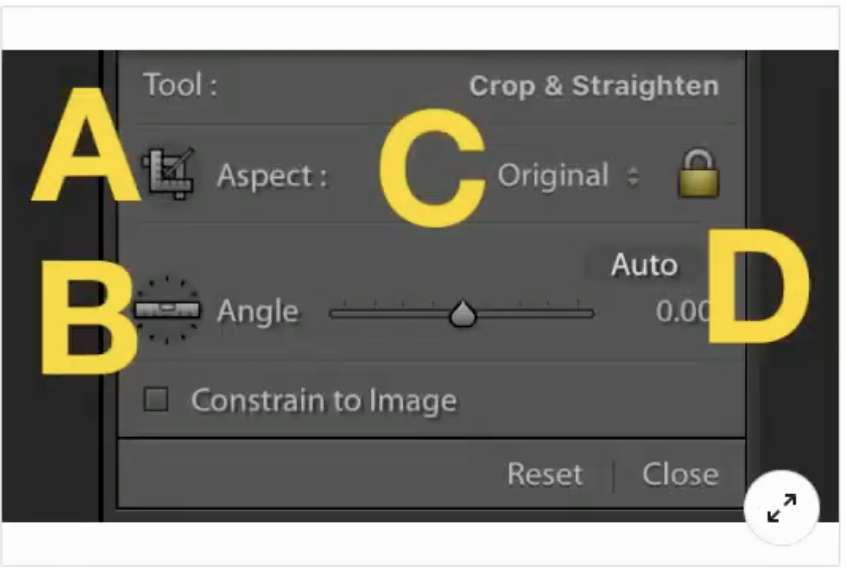This screenshot has width=846, height=568.
Task: Click the yellow letter B marker
Action: [x=88, y=313]
